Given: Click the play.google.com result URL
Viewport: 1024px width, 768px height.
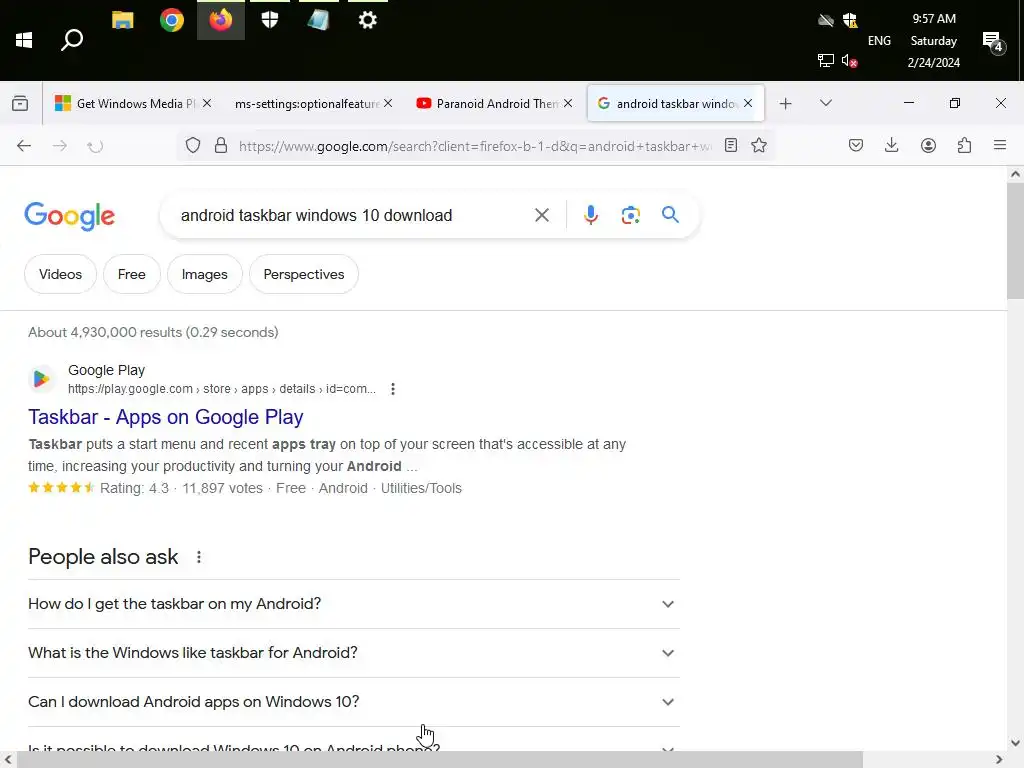Looking at the screenshot, I should pyautogui.click(x=221, y=389).
